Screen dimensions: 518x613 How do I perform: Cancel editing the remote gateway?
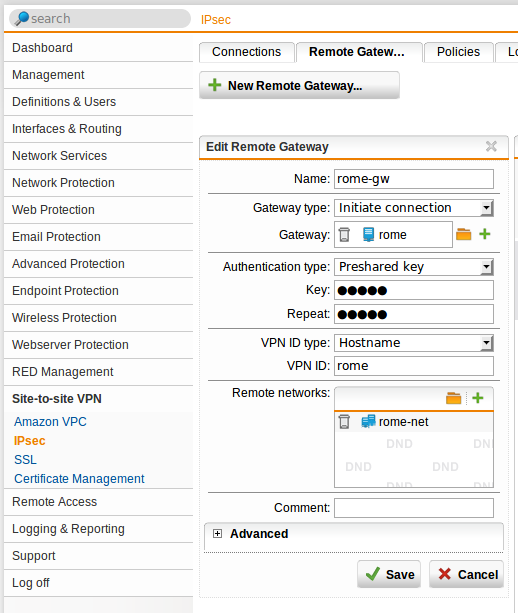[x=466, y=574]
